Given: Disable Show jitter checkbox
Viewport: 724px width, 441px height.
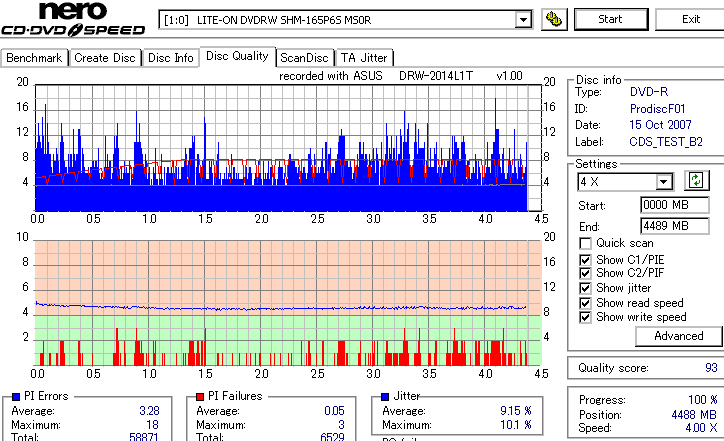Looking at the screenshot, I should (x=585, y=288).
